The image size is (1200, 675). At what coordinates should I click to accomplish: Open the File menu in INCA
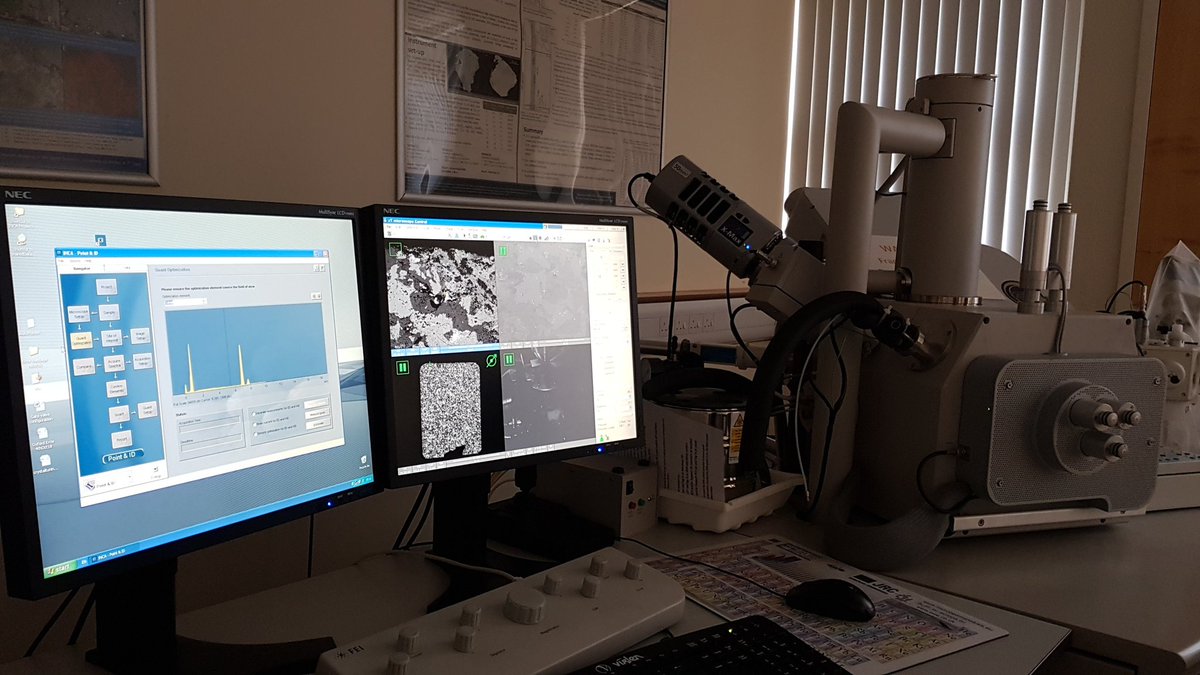[x=60, y=260]
